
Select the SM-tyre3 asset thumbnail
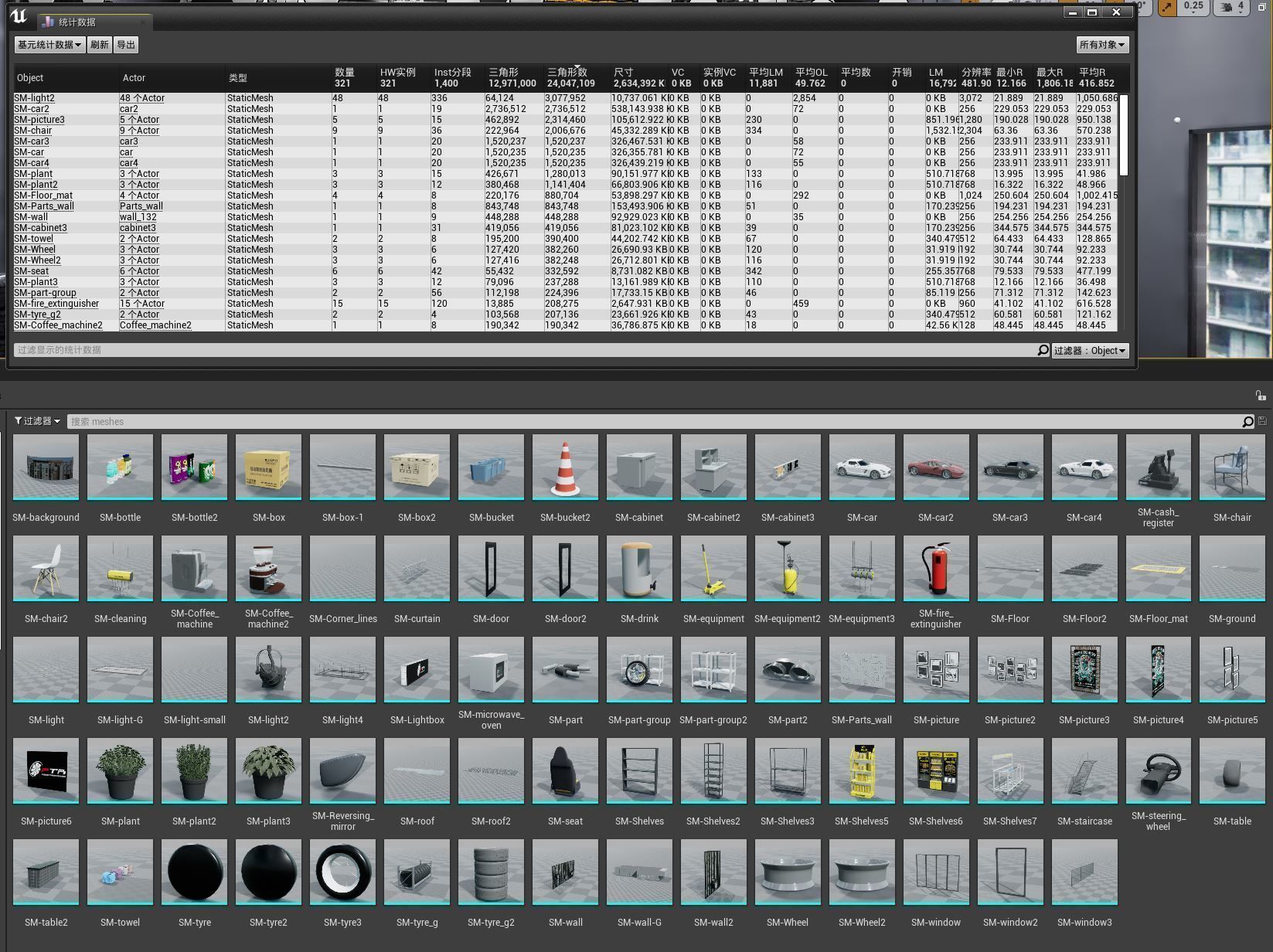343,872
